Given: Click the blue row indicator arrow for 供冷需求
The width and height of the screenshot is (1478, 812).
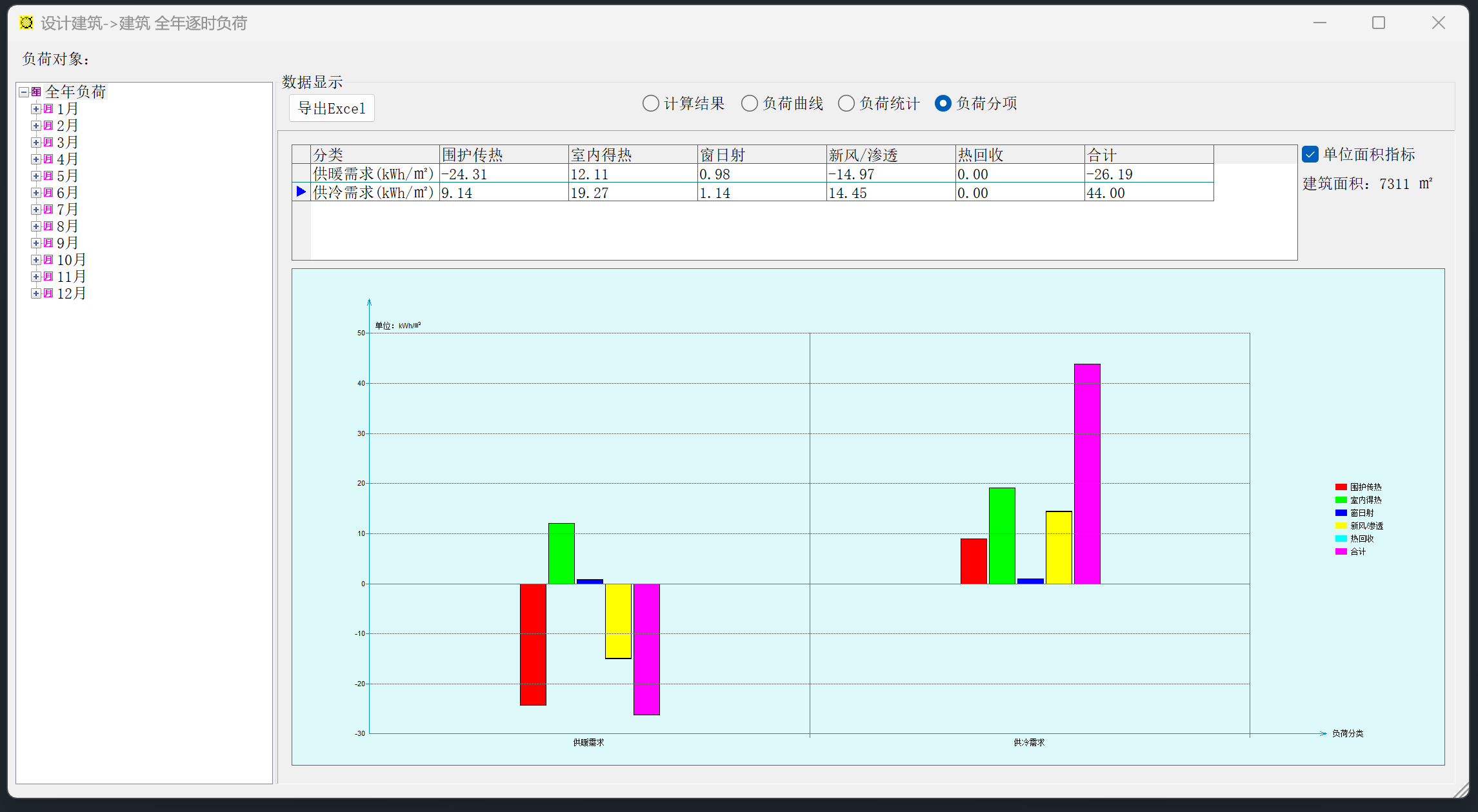Looking at the screenshot, I should (301, 192).
